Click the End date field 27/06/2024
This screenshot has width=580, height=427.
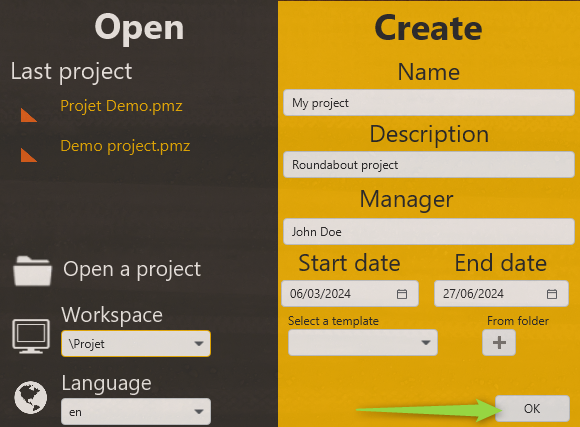point(501,294)
